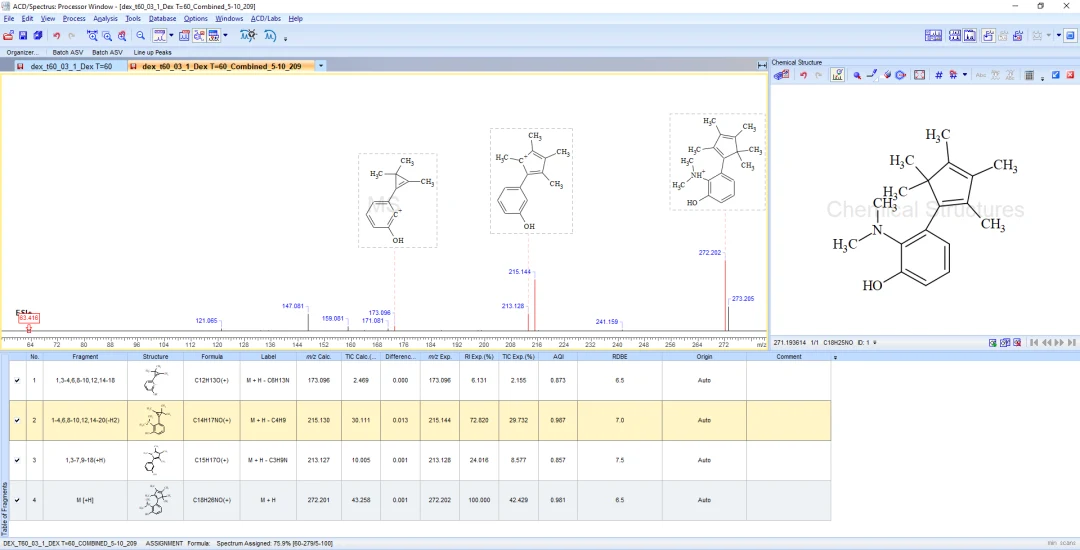Image resolution: width=1080 pixels, height=550 pixels.
Task: Select the eraser tool in Chemical Structure toolbar
Action: point(888,75)
